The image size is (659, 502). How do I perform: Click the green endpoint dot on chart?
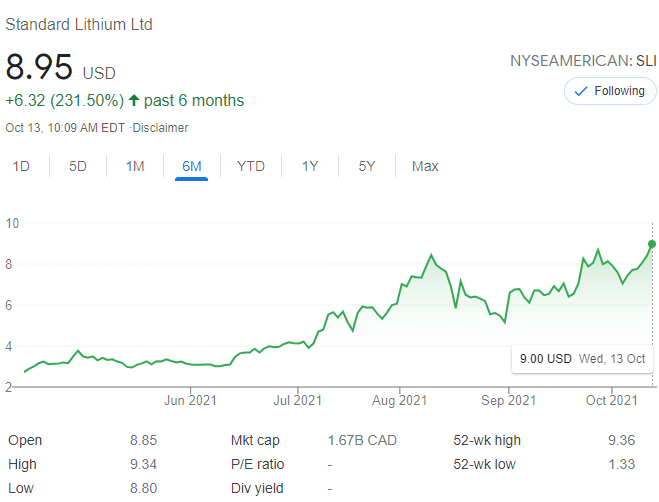point(652,244)
